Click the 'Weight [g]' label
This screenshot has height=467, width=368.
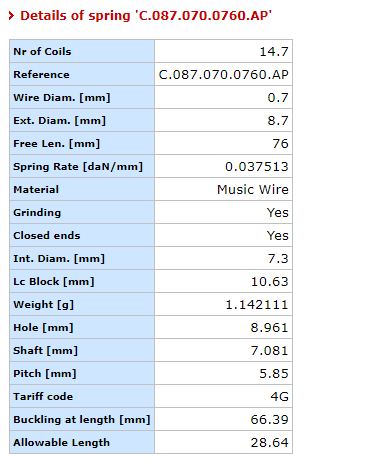tap(43, 305)
